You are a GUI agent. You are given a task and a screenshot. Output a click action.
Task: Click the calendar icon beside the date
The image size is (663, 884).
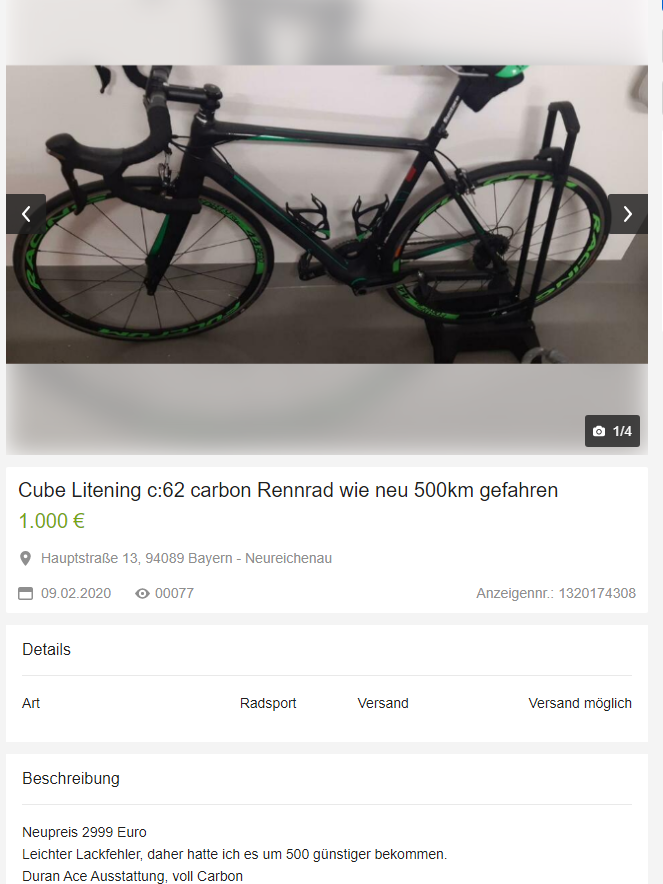point(25,593)
